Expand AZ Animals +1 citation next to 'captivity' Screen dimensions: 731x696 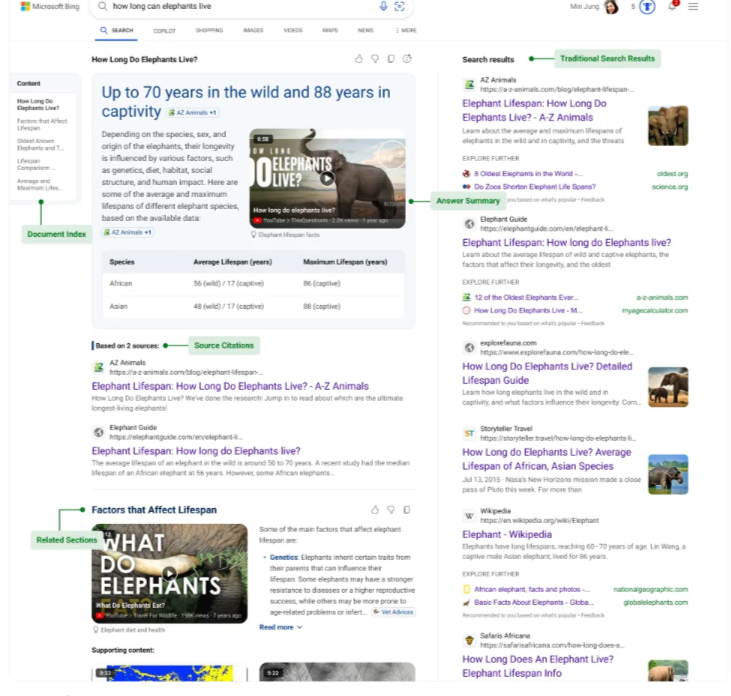point(193,113)
